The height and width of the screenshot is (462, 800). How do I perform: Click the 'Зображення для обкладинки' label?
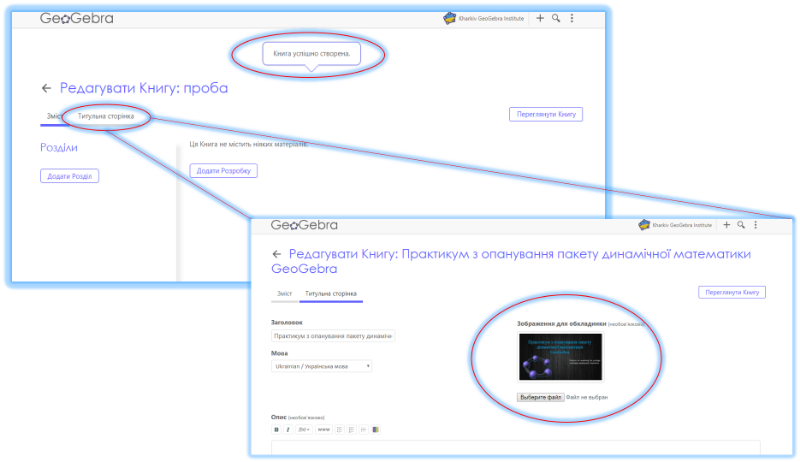click(x=562, y=323)
